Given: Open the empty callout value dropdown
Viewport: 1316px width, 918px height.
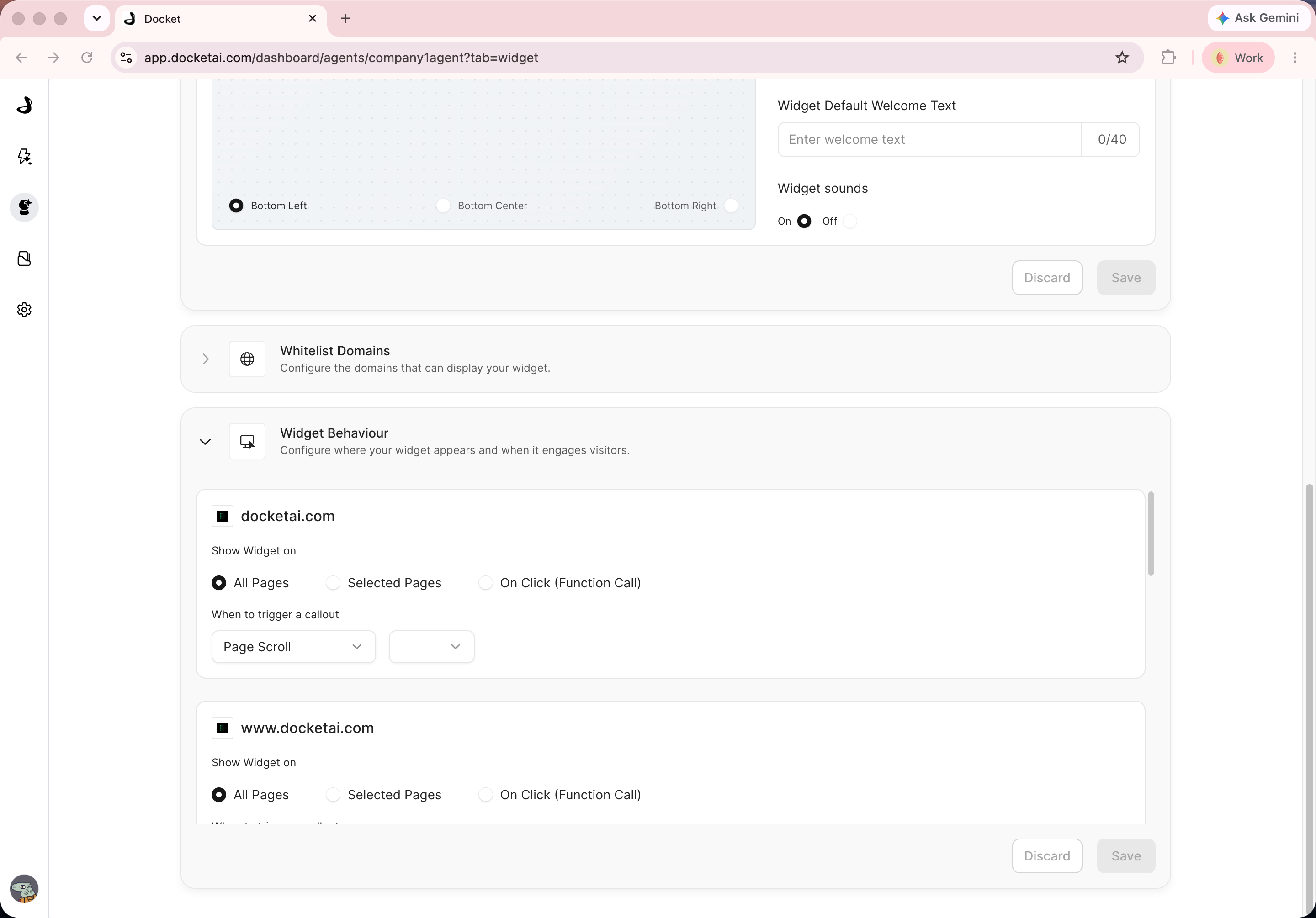Looking at the screenshot, I should coord(432,646).
